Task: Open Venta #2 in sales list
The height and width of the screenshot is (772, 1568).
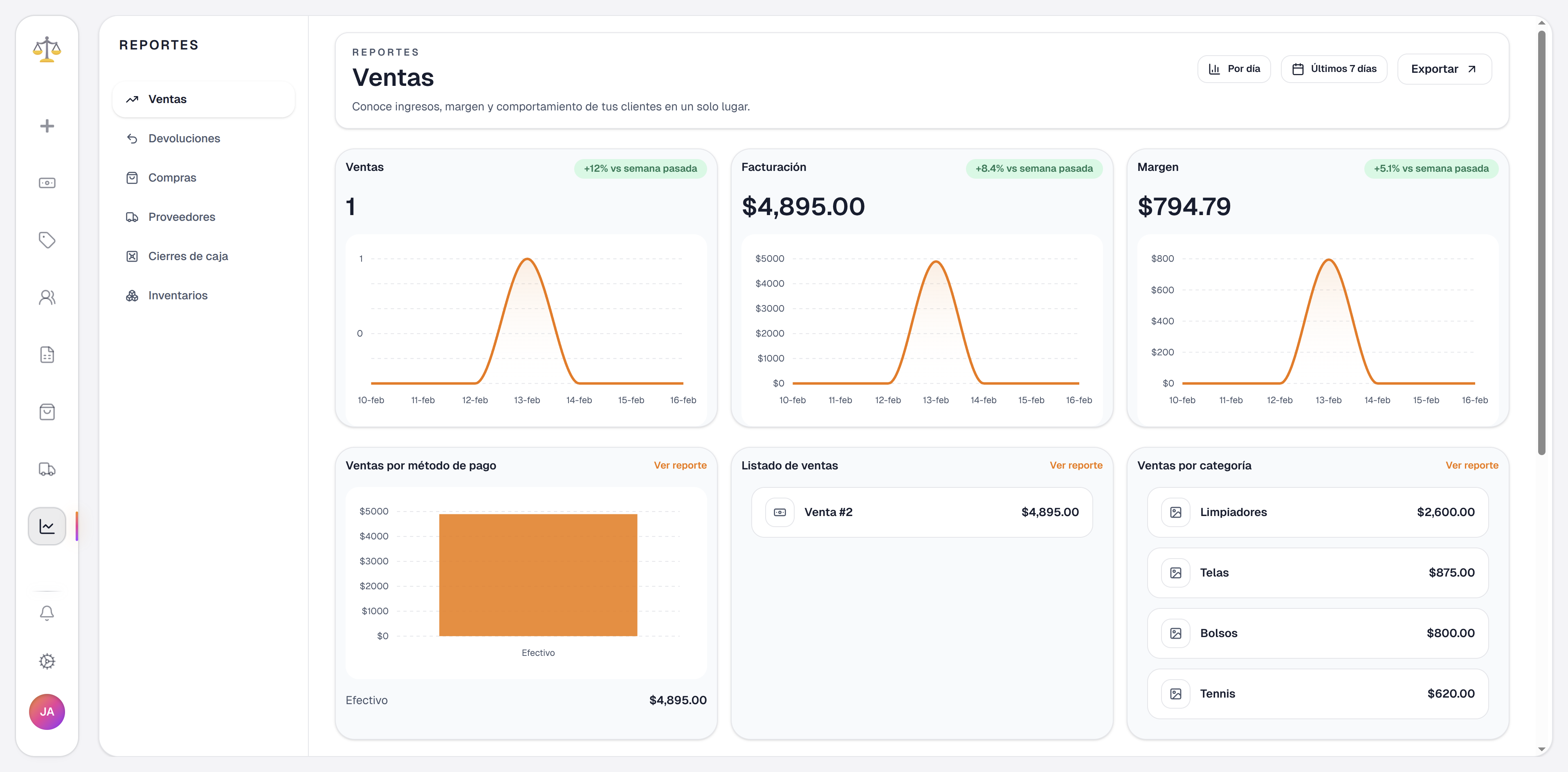Action: tap(921, 512)
